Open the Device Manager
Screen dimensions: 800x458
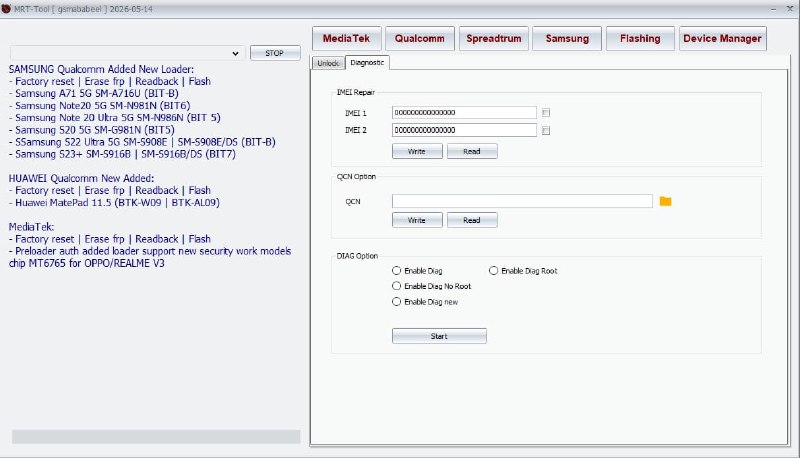pyautogui.click(x=722, y=39)
